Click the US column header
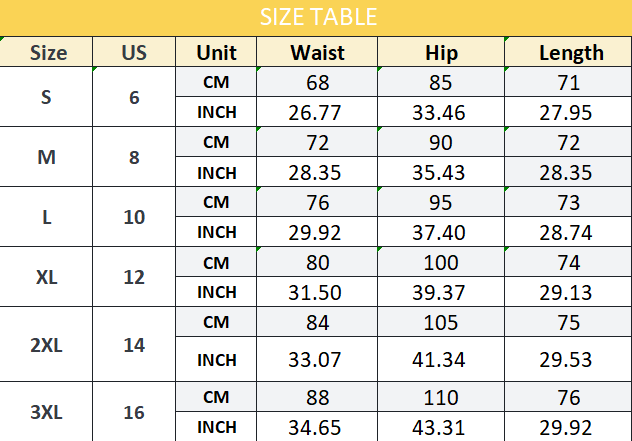This screenshot has height=441, width=632. [x=134, y=52]
